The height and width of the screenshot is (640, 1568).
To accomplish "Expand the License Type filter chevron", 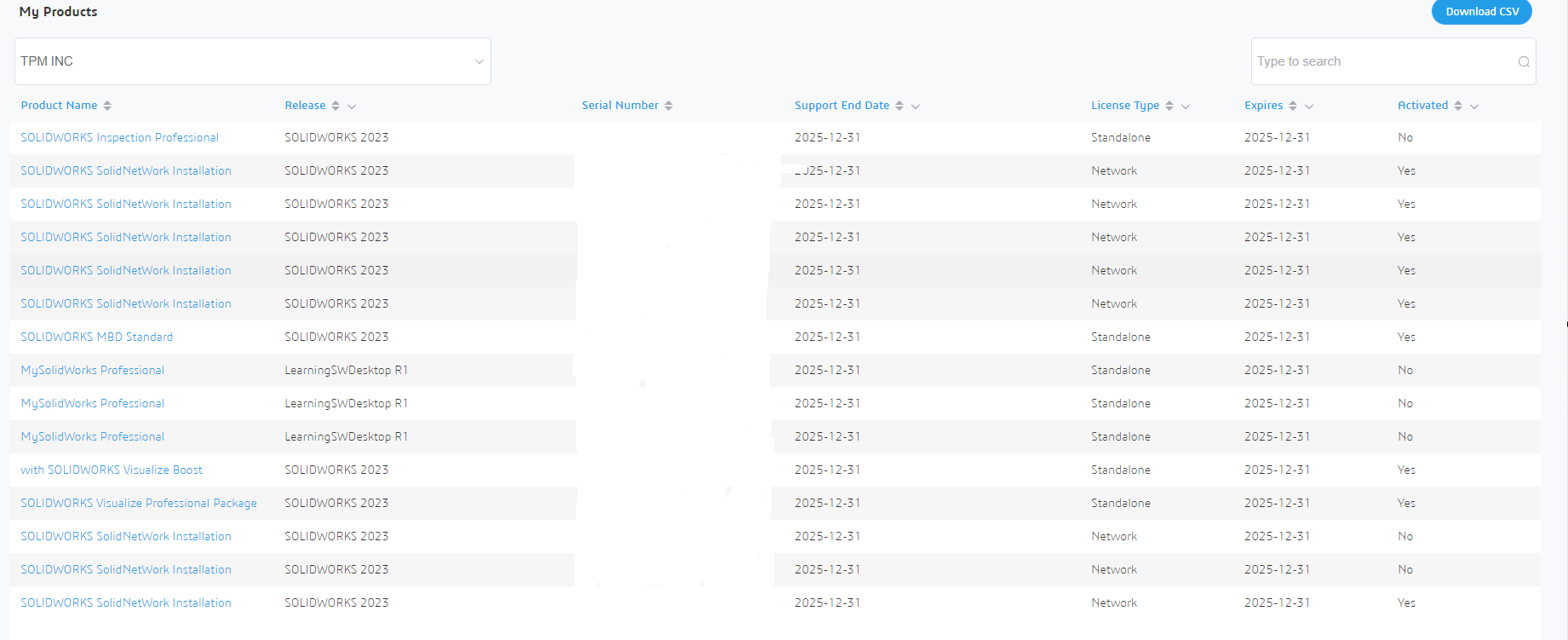I will pos(1186,107).
